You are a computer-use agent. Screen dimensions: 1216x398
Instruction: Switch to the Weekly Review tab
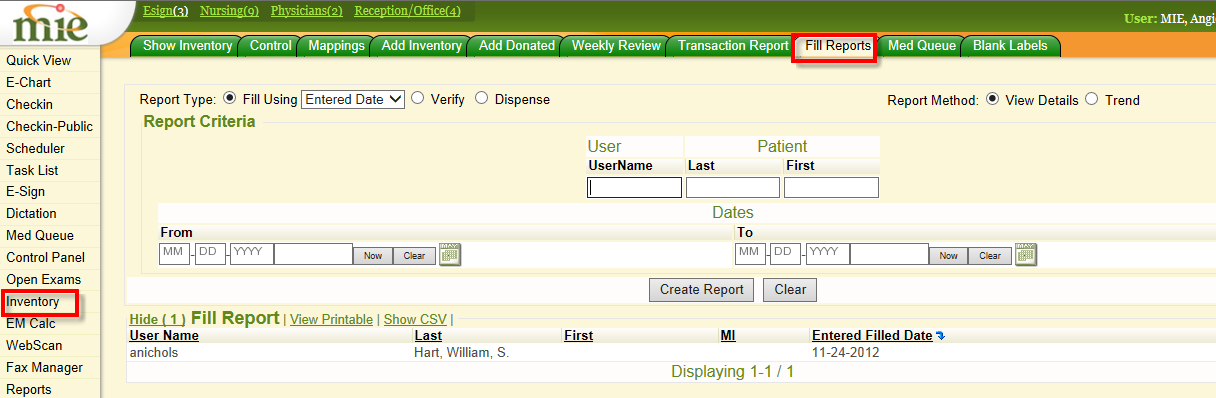(x=616, y=46)
